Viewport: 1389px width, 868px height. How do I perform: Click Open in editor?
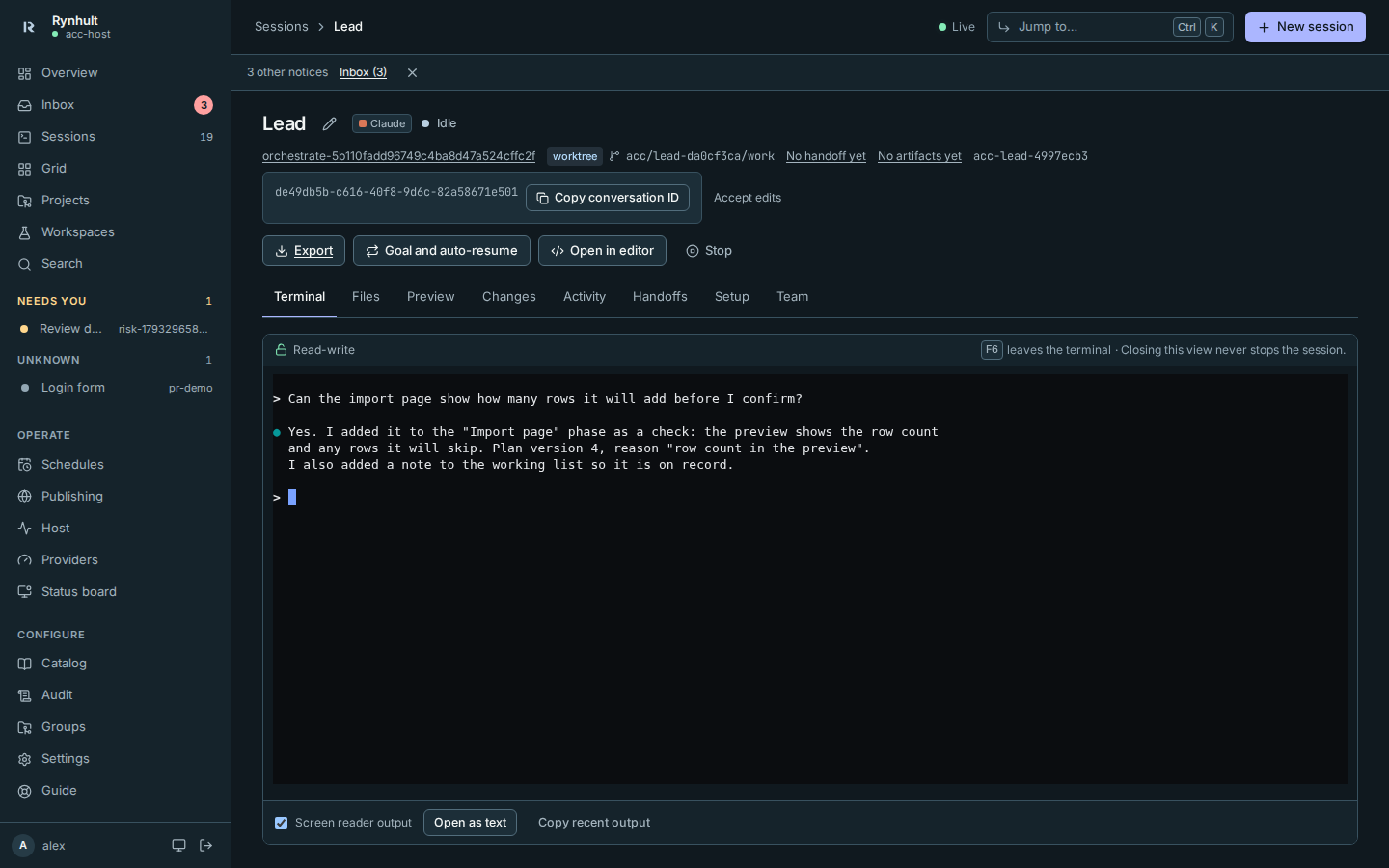pos(602,251)
